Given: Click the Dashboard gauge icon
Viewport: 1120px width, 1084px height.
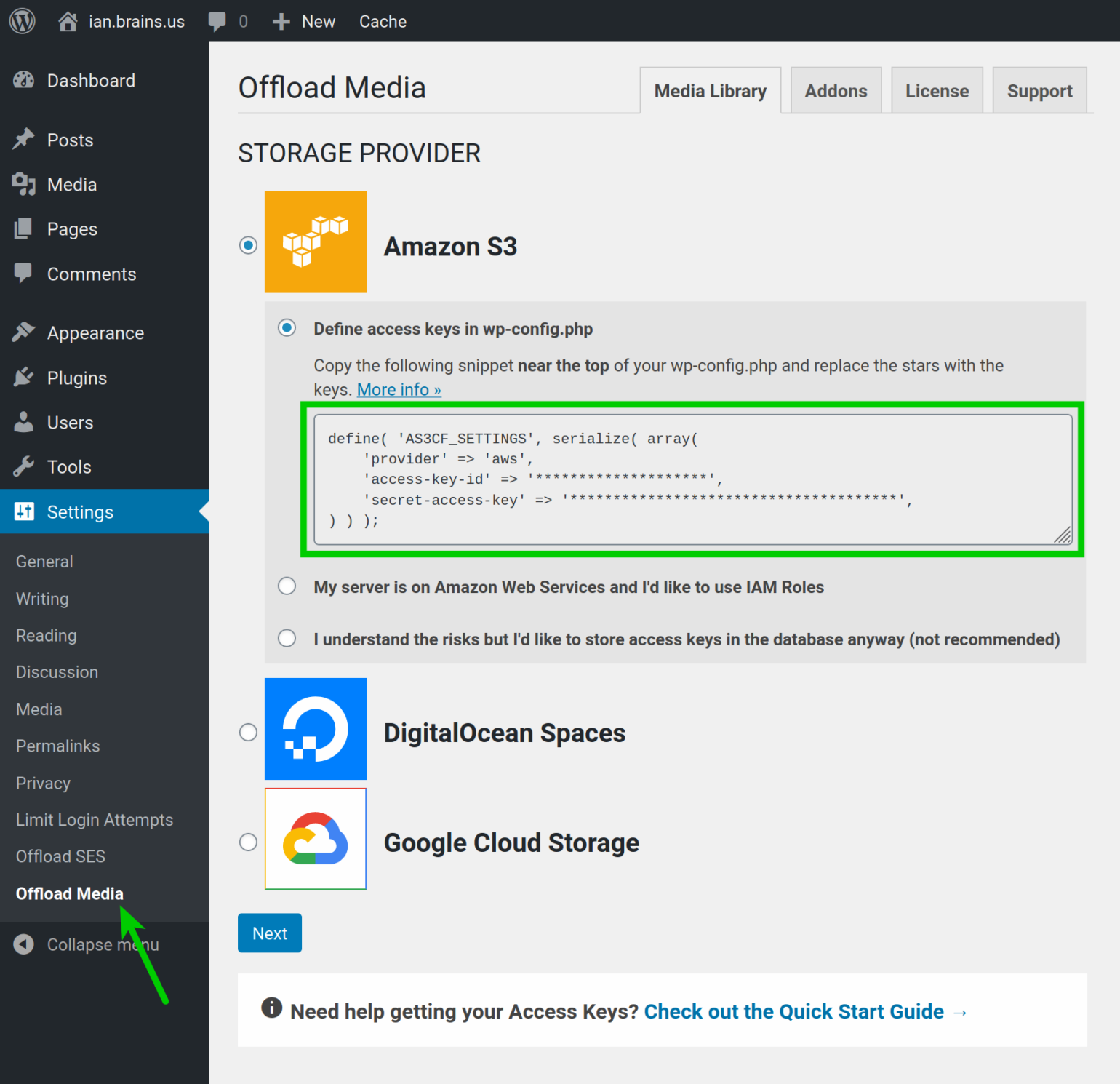Looking at the screenshot, I should click(x=24, y=80).
